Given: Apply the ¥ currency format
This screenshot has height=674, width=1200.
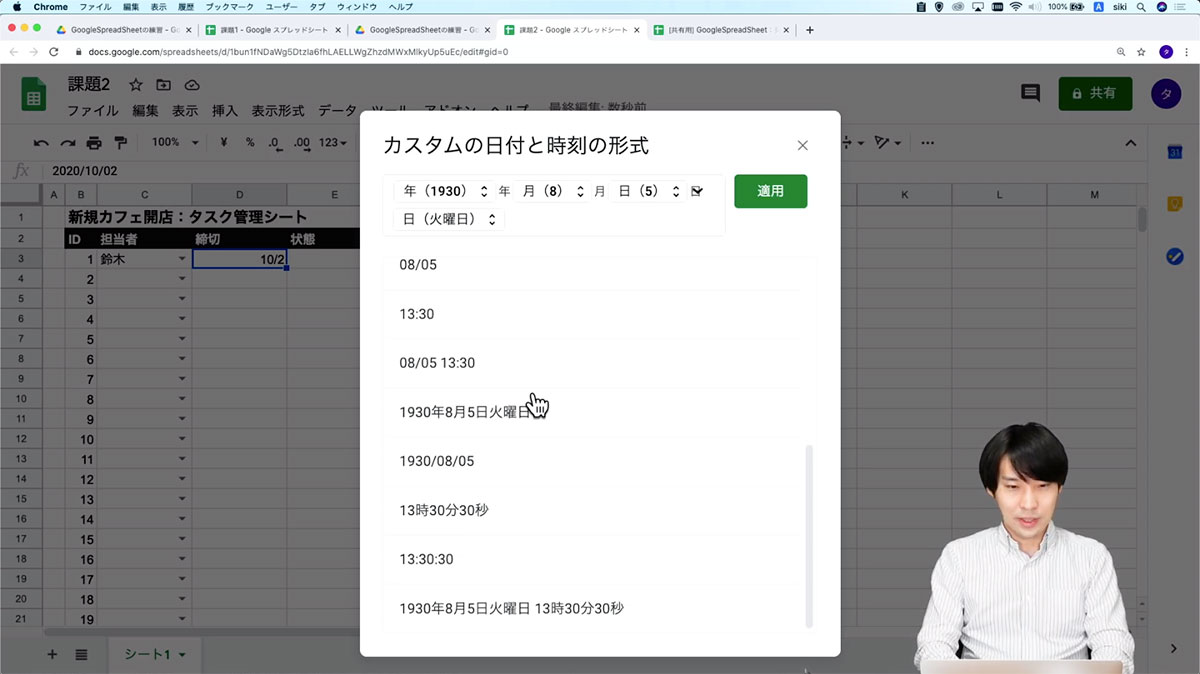Looking at the screenshot, I should [224, 142].
